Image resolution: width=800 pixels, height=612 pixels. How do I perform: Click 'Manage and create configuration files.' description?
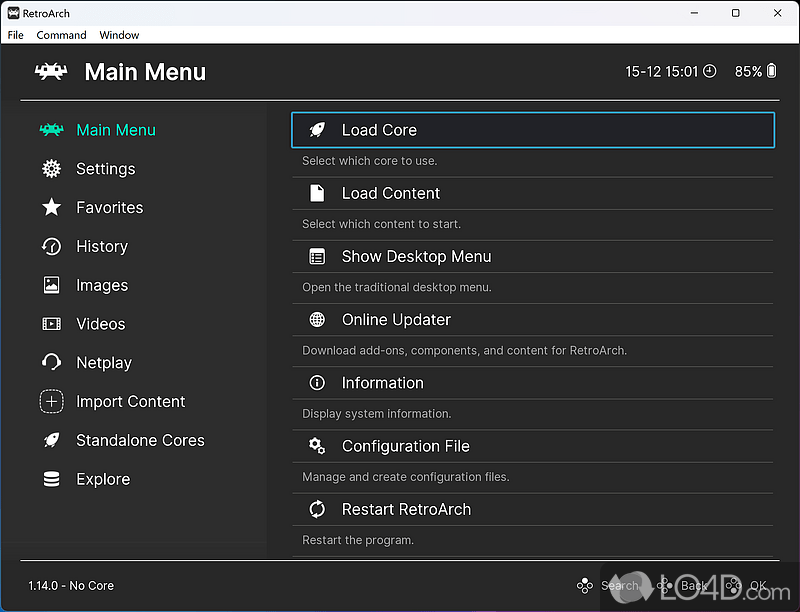[406, 477]
